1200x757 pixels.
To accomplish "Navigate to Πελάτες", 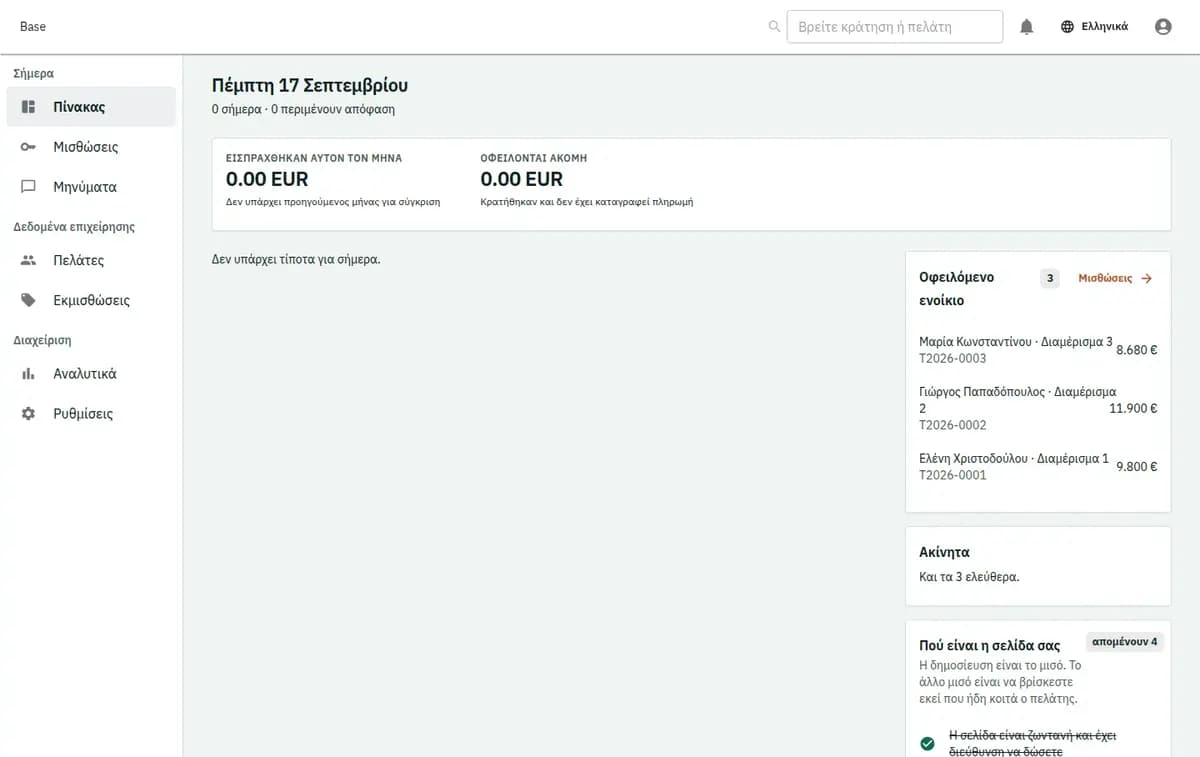I will click(x=91, y=260).
